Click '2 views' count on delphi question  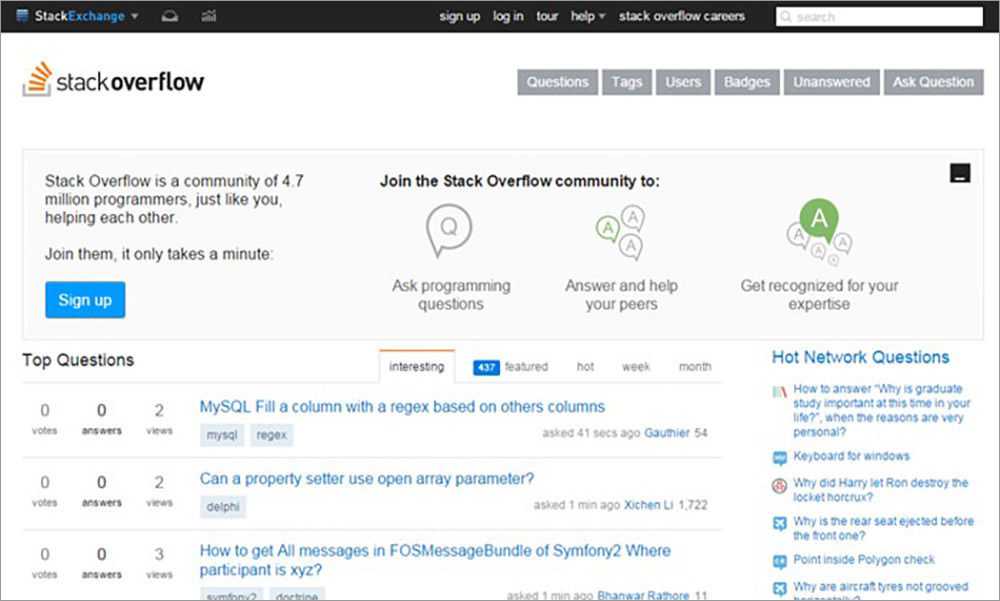[159, 491]
